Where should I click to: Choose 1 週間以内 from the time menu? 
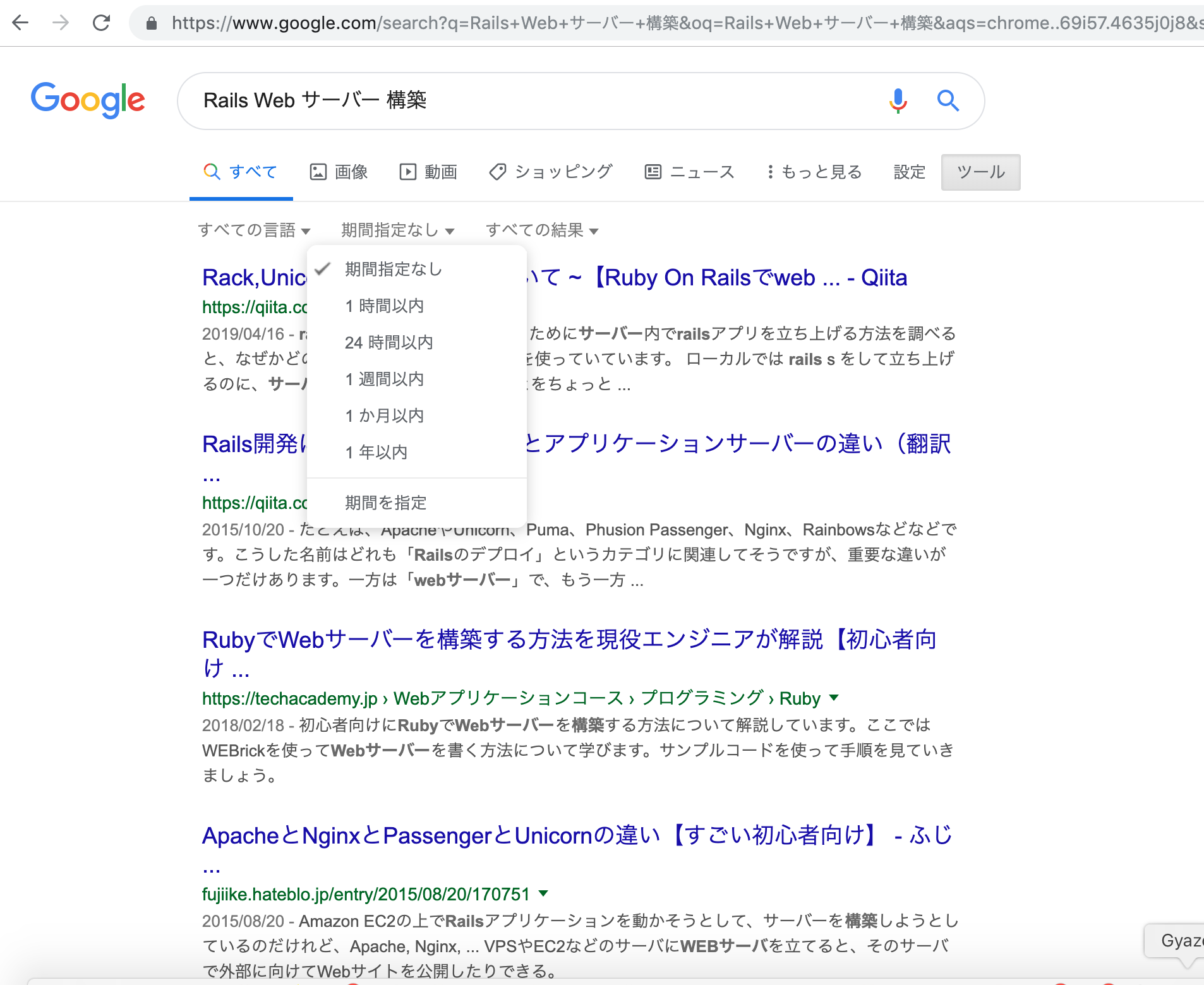click(x=417, y=379)
